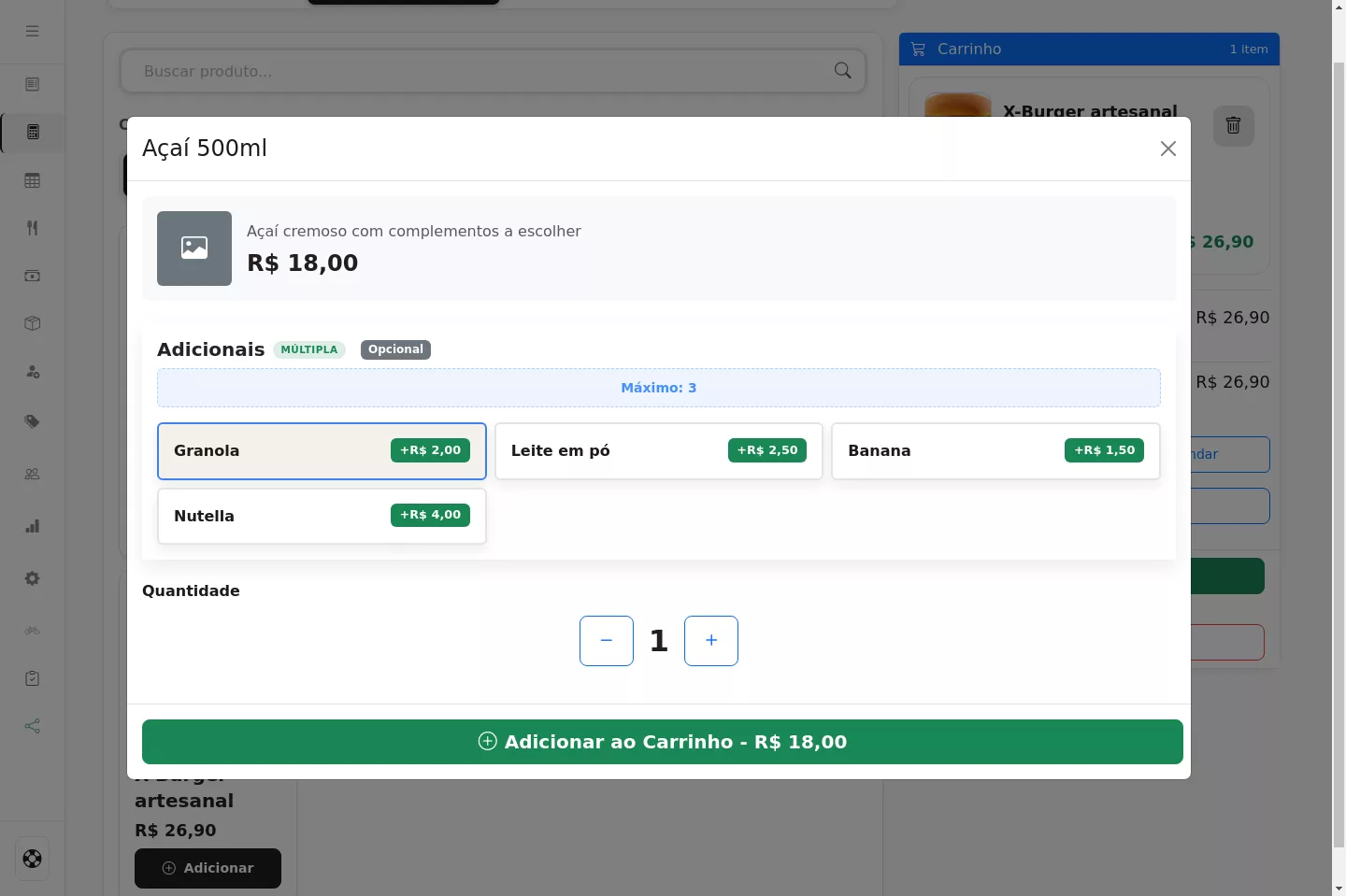Open the people customers icon in sidebar
Image resolution: width=1346 pixels, height=896 pixels.
(33, 474)
